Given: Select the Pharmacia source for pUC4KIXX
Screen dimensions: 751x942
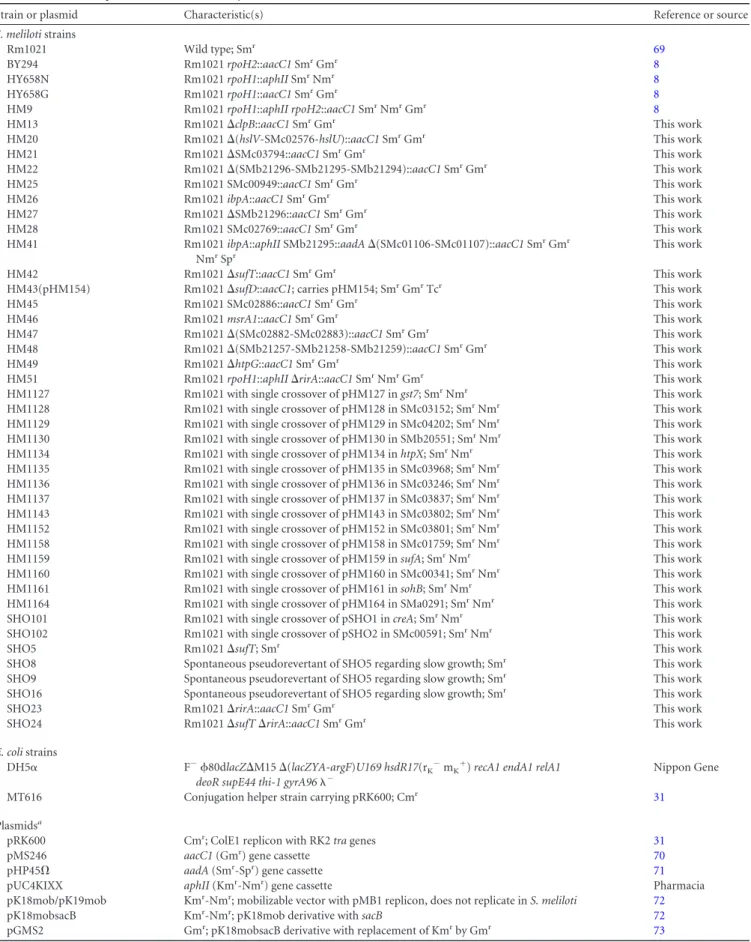Looking at the screenshot, I should [x=679, y=886].
